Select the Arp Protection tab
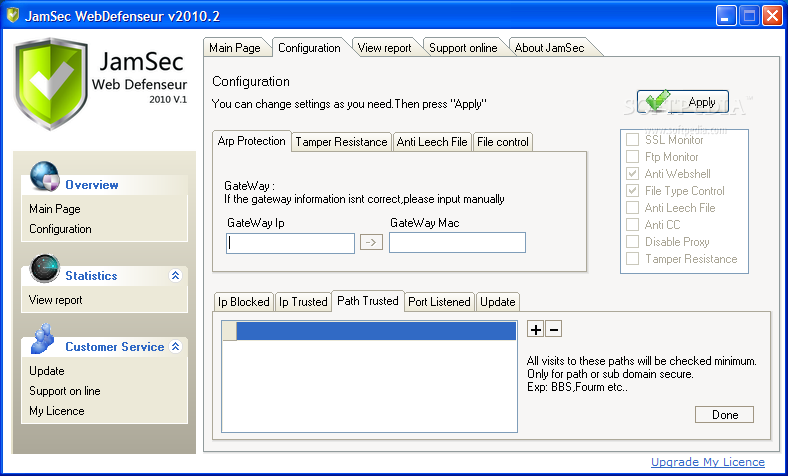788x476 pixels. (252, 141)
